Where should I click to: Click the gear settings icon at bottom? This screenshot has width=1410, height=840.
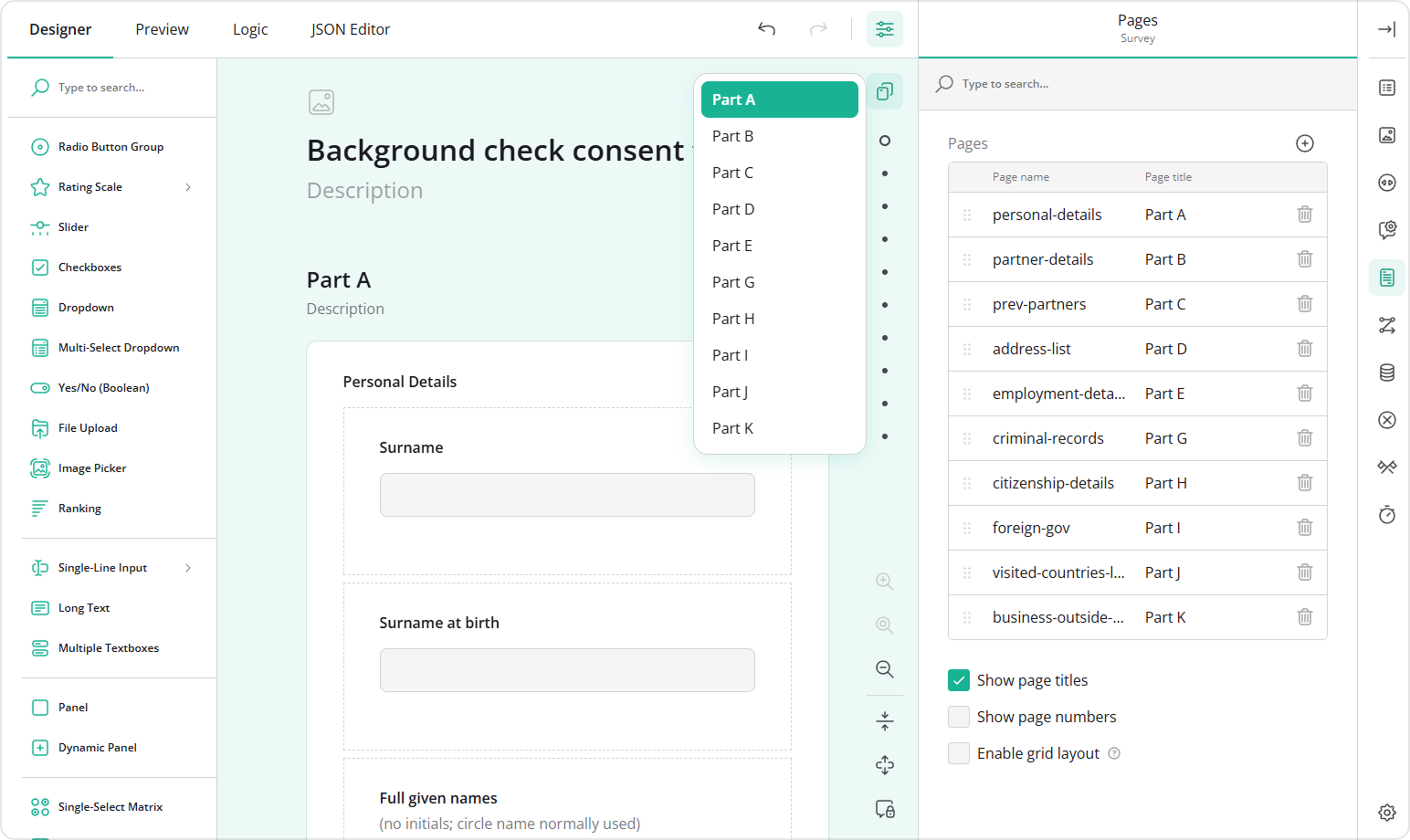tap(1387, 813)
